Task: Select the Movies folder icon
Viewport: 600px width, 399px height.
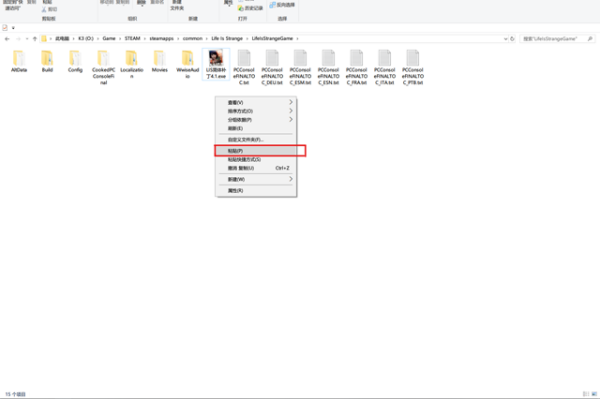Action: click(160, 59)
